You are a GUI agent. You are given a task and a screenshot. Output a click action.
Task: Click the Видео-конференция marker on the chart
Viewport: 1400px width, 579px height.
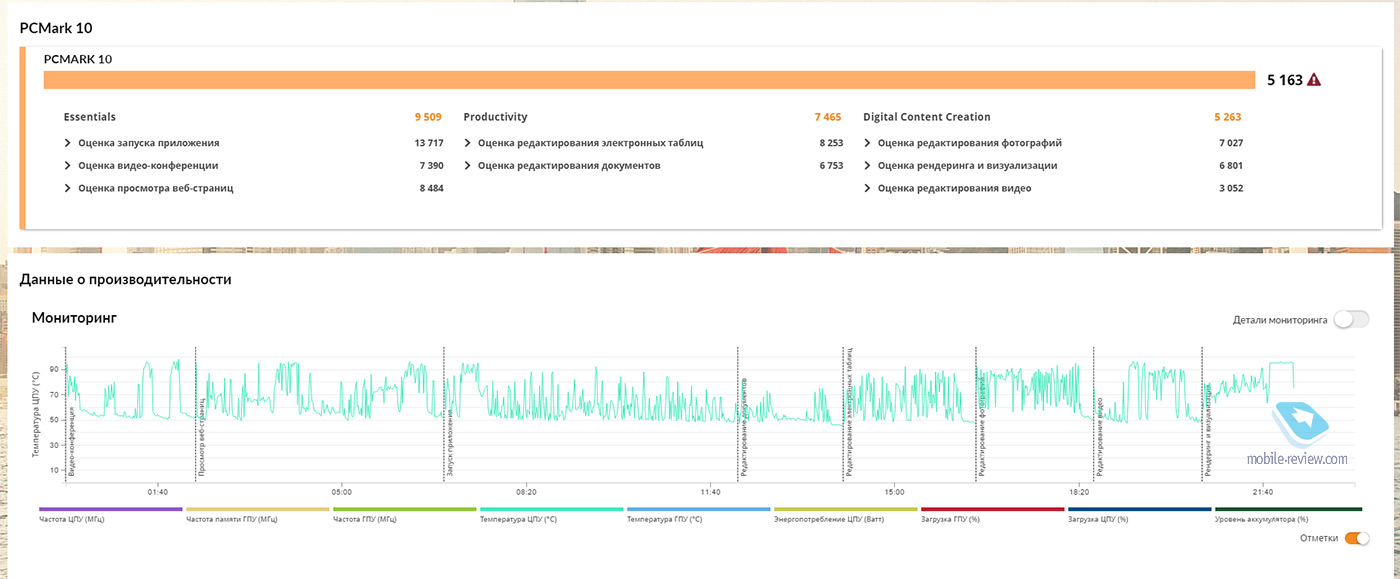pyautogui.click(x=72, y=444)
